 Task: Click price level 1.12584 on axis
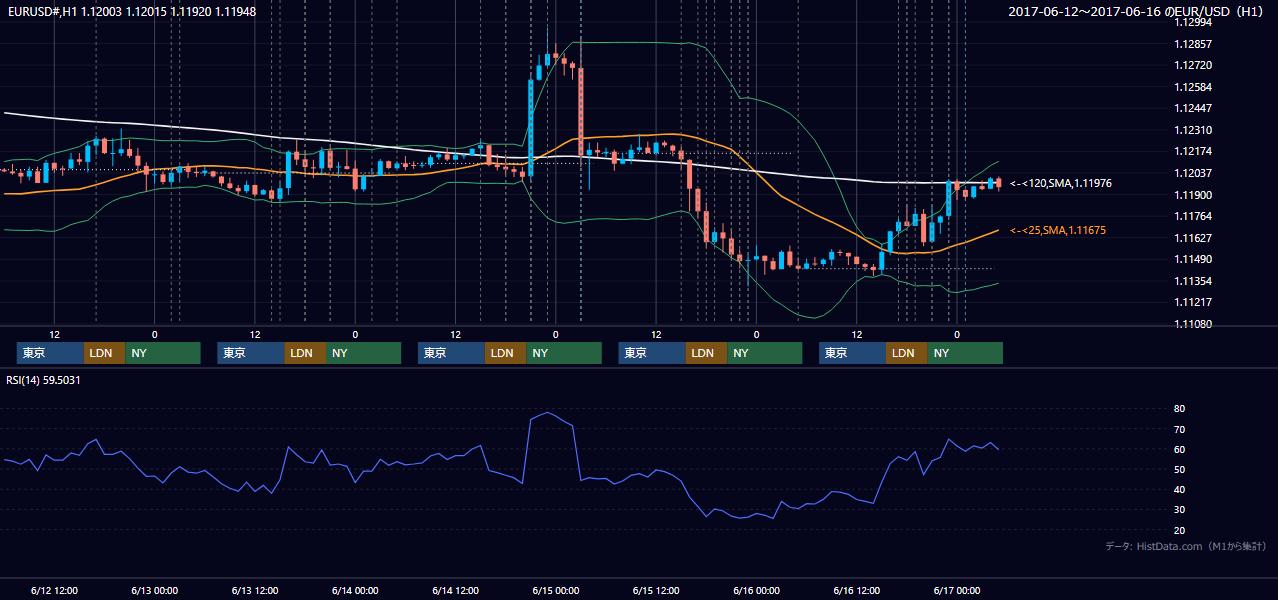(1193, 87)
